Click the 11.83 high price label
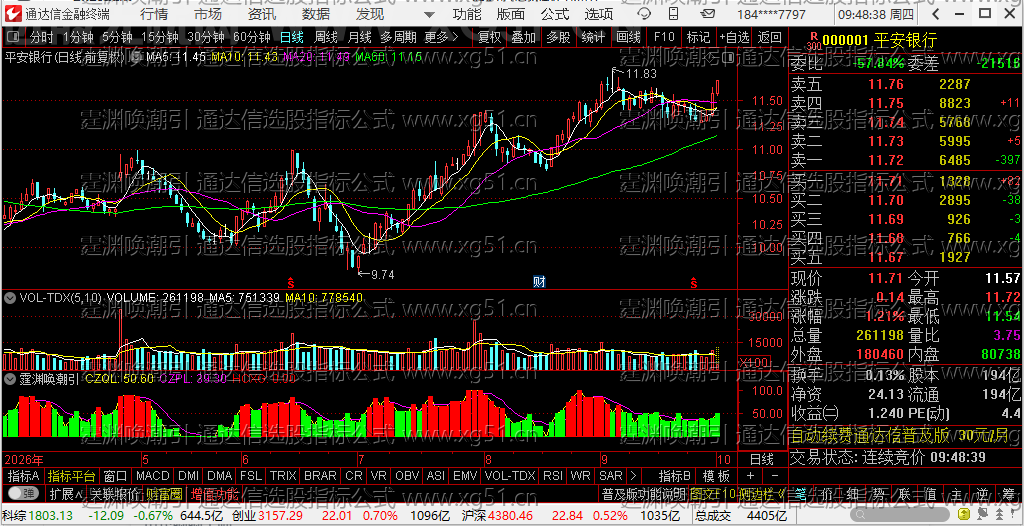The height and width of the screenshot is (526, 1024). 641,74
